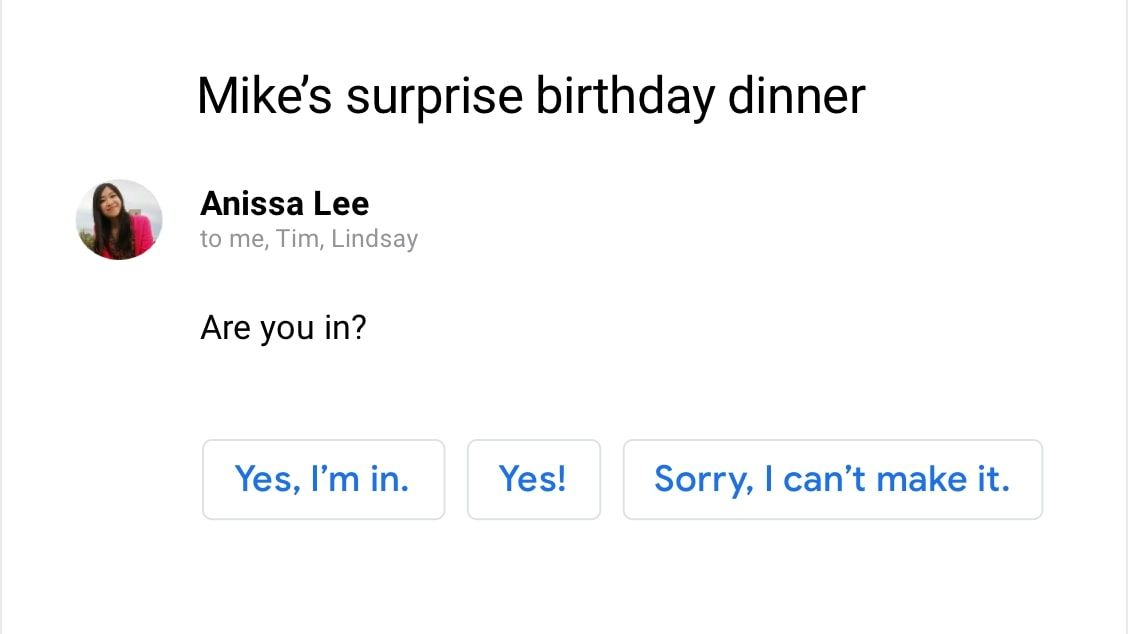Click the word "to" before the recipients

[211, 240]
